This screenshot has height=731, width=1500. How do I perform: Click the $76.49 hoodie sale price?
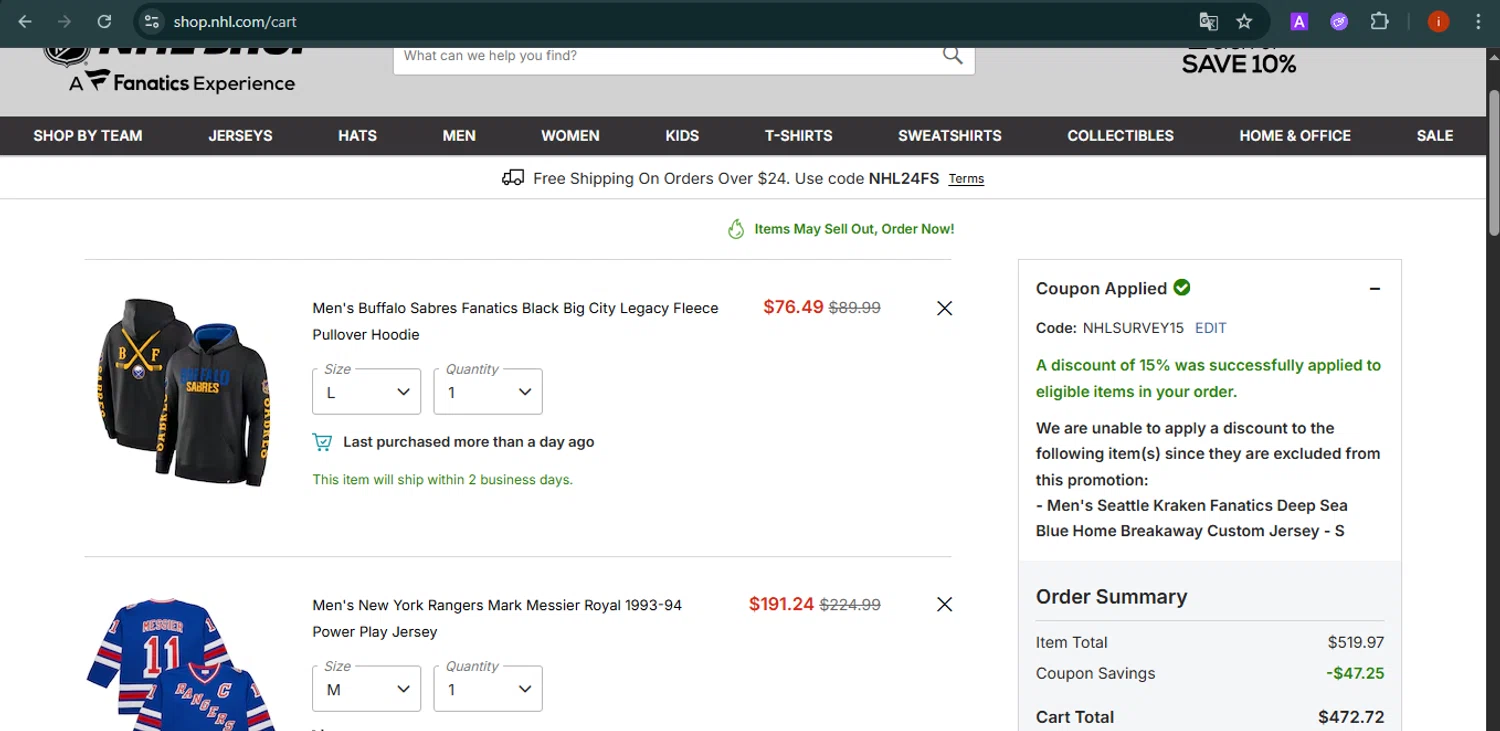point(793,307)
